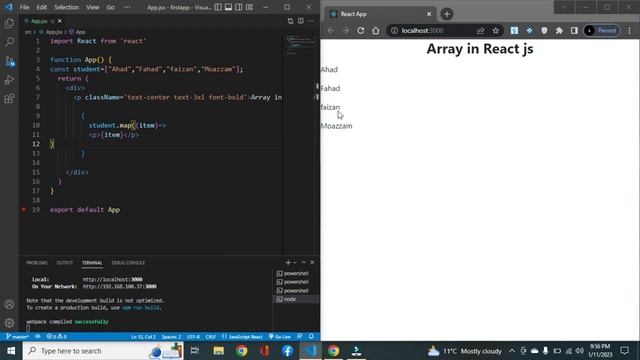Go to Chrome home page

point(376,31)
